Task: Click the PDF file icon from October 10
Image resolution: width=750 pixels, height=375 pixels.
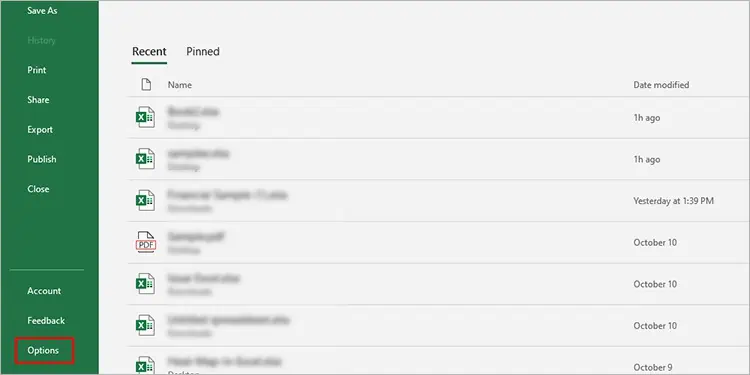Action: tap(145, 243)
